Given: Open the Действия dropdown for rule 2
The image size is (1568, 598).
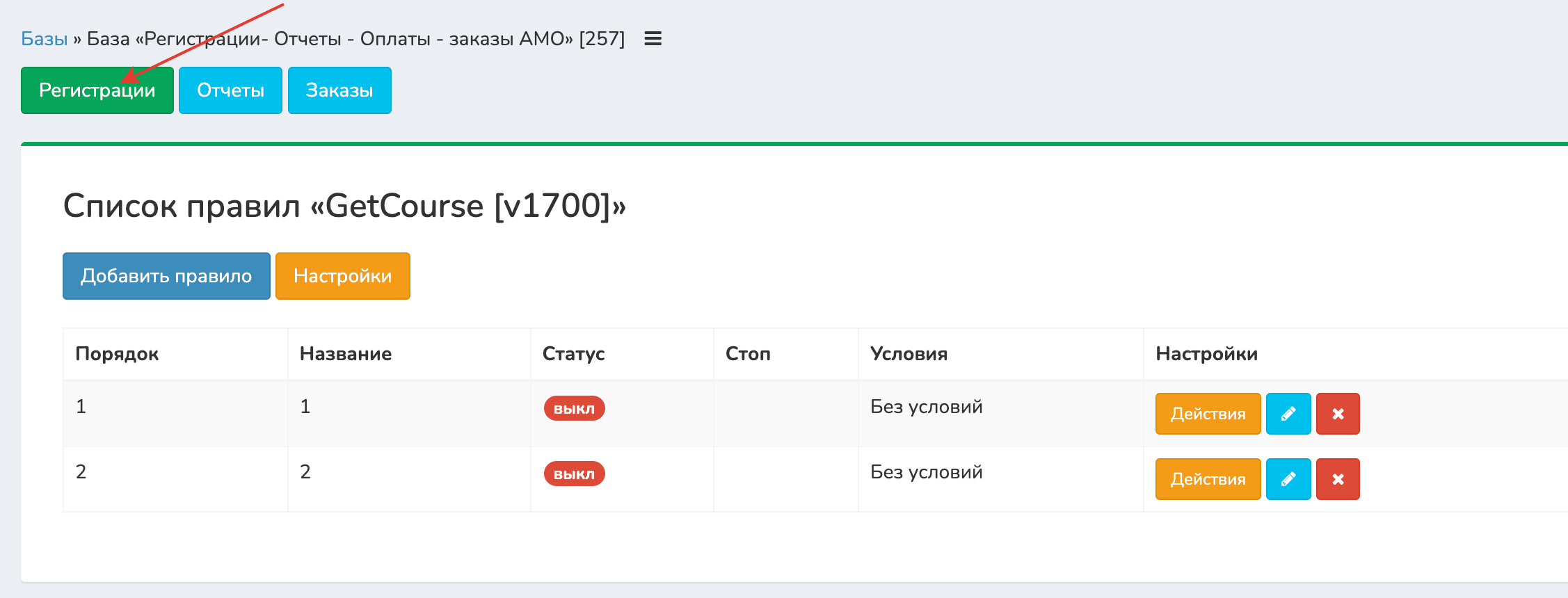Looking at the screenshot, I should 1208,479.
